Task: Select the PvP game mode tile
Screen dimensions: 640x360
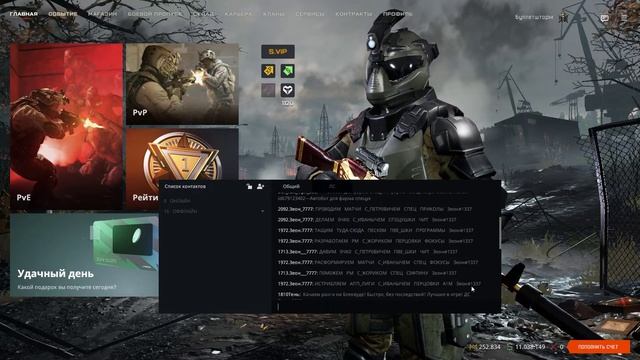Action: pyautogui.click(x=182, y=84)
